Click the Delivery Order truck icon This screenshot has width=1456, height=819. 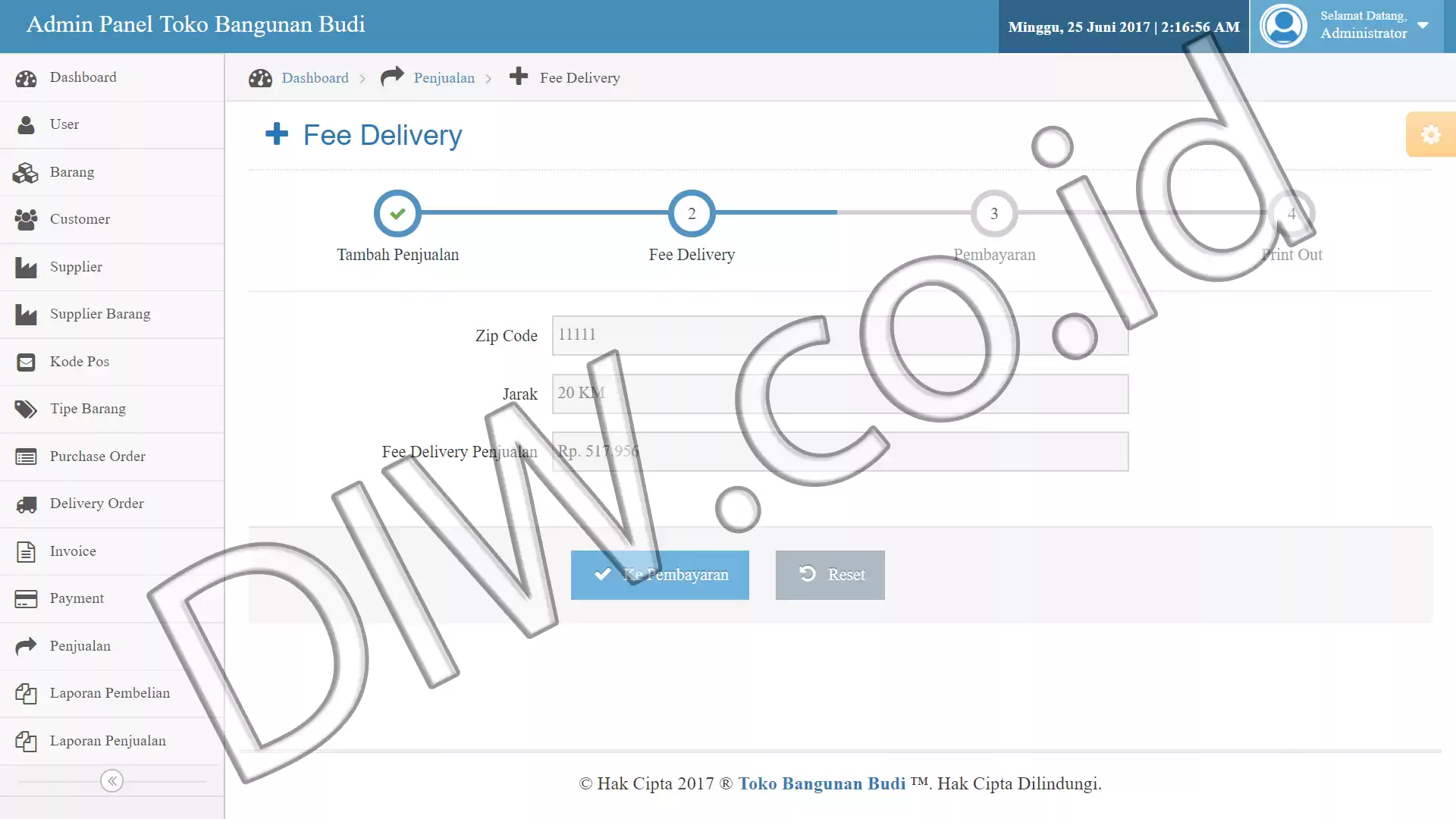[x=26, y=504]
